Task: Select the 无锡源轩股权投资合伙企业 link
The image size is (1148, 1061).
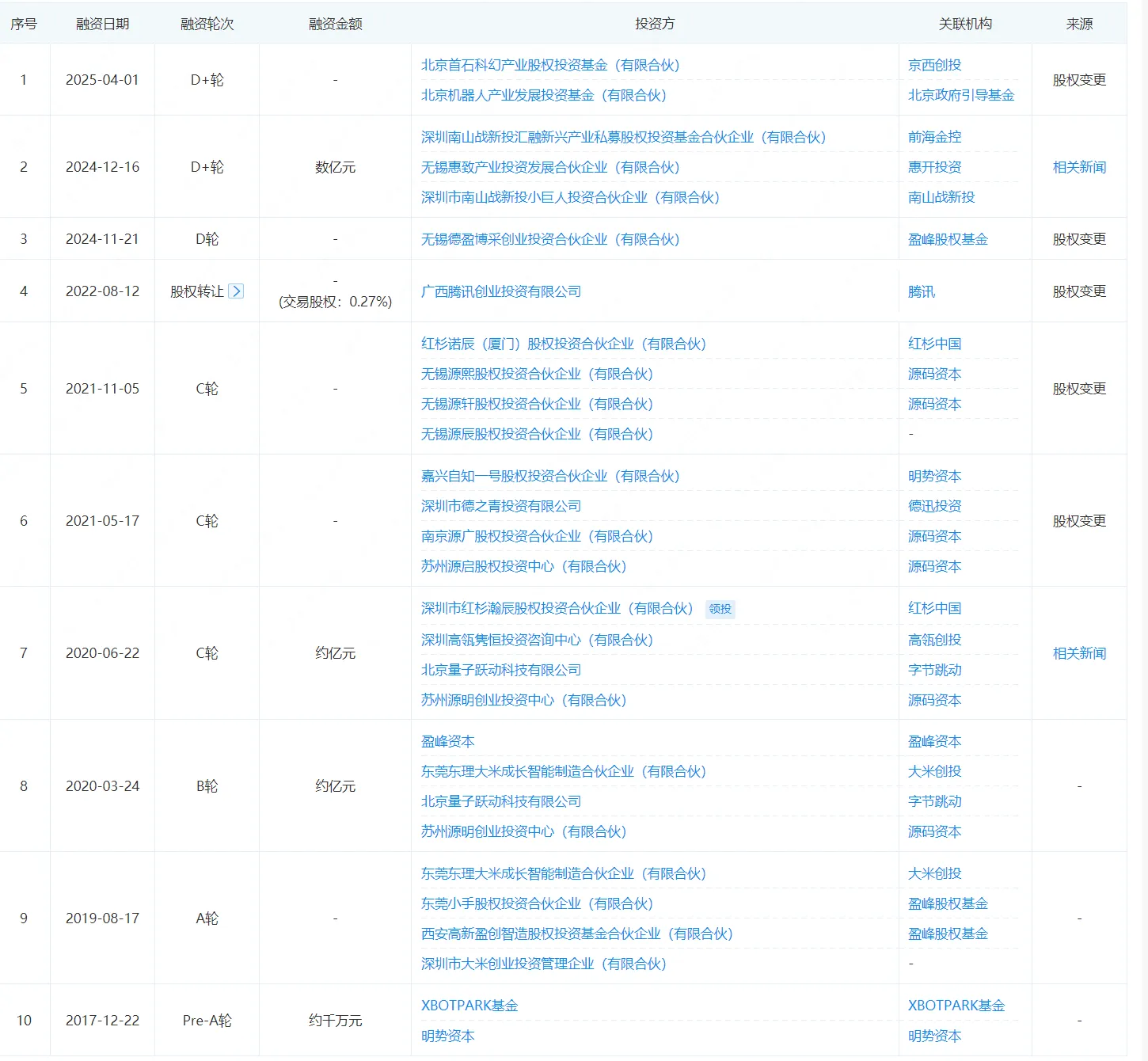Action: [538, 404]
